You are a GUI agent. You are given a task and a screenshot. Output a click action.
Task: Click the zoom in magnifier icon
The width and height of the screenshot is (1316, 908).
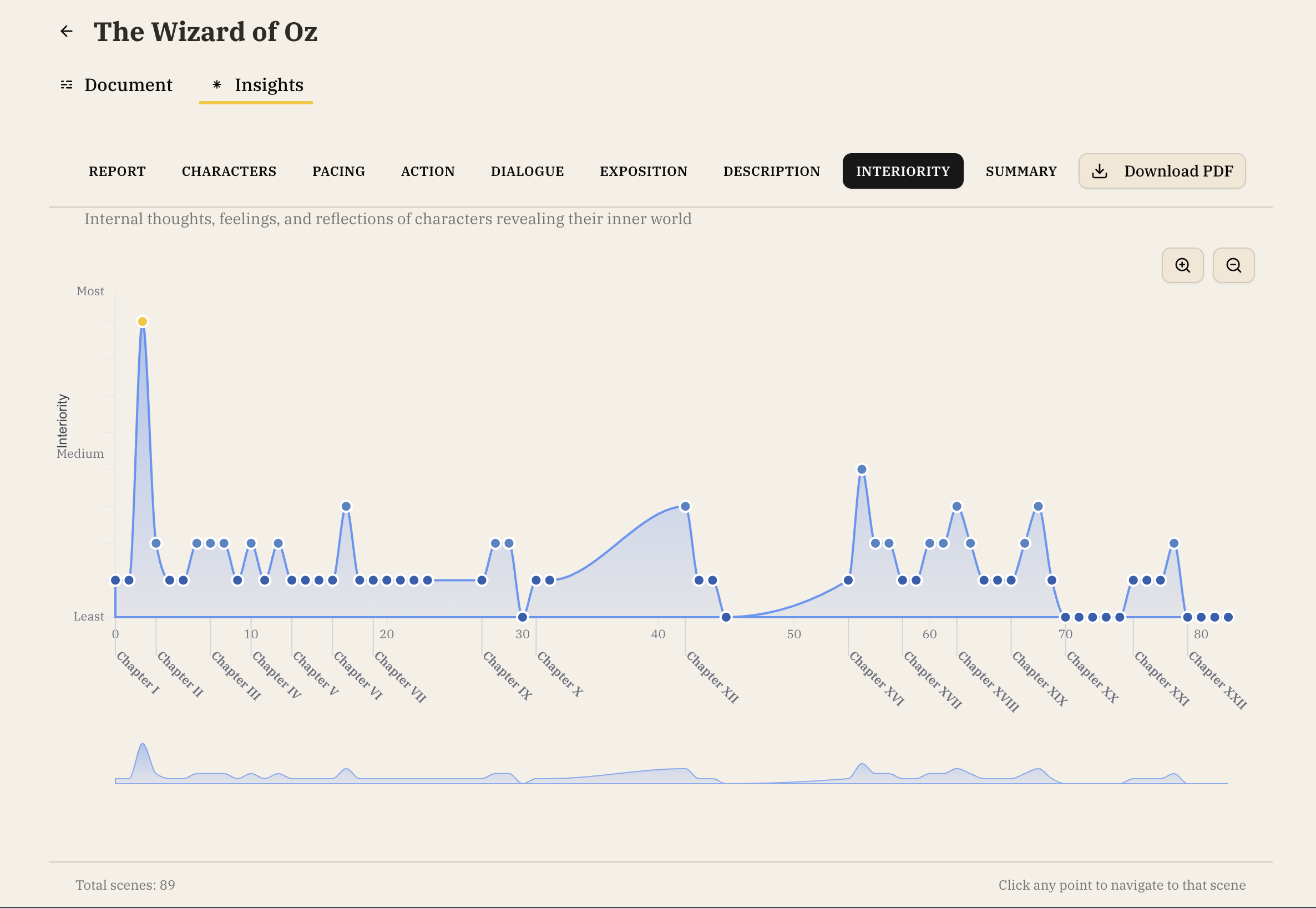(x=1182, y=265)
